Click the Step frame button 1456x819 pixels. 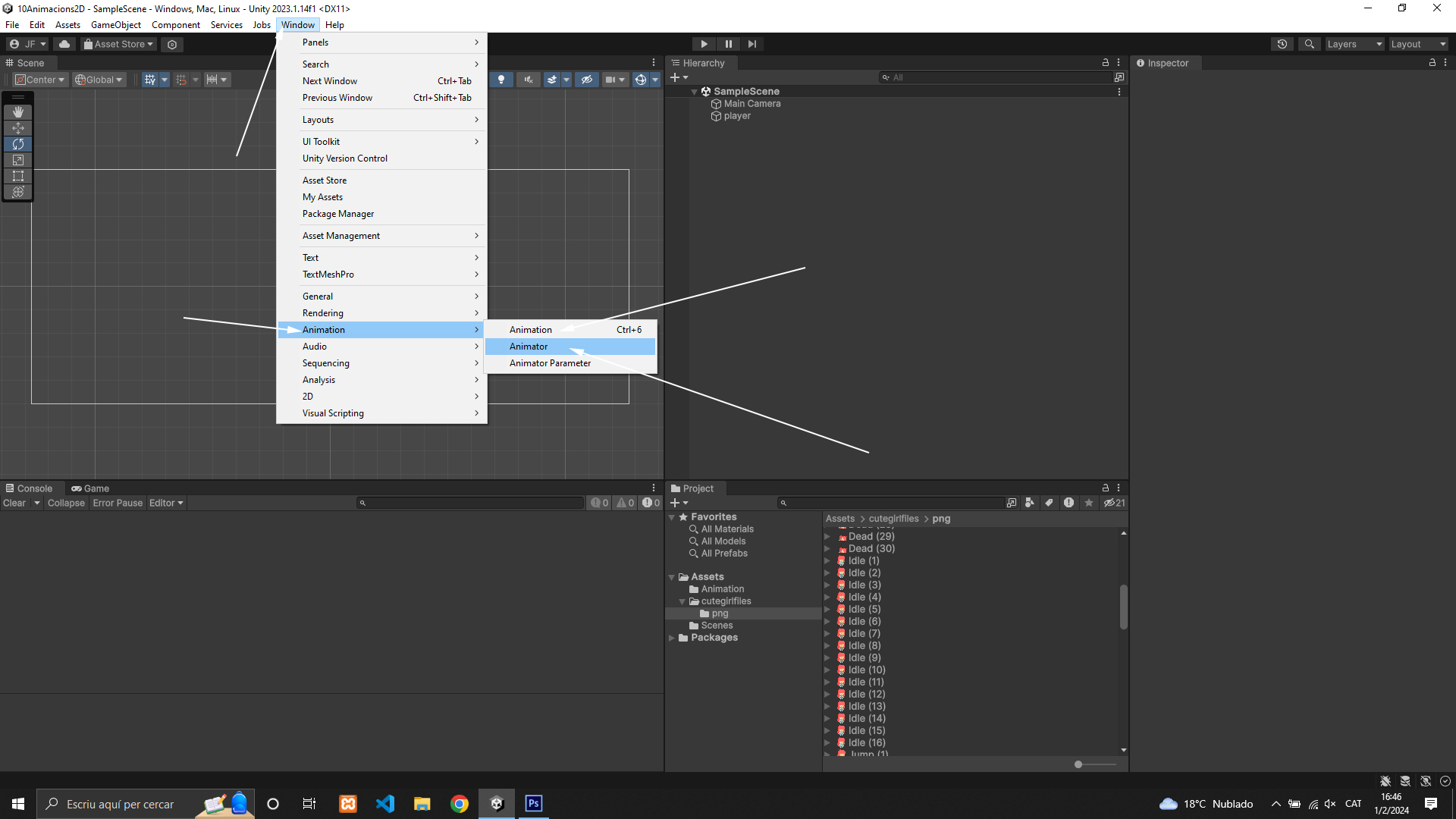pos(752,44)
